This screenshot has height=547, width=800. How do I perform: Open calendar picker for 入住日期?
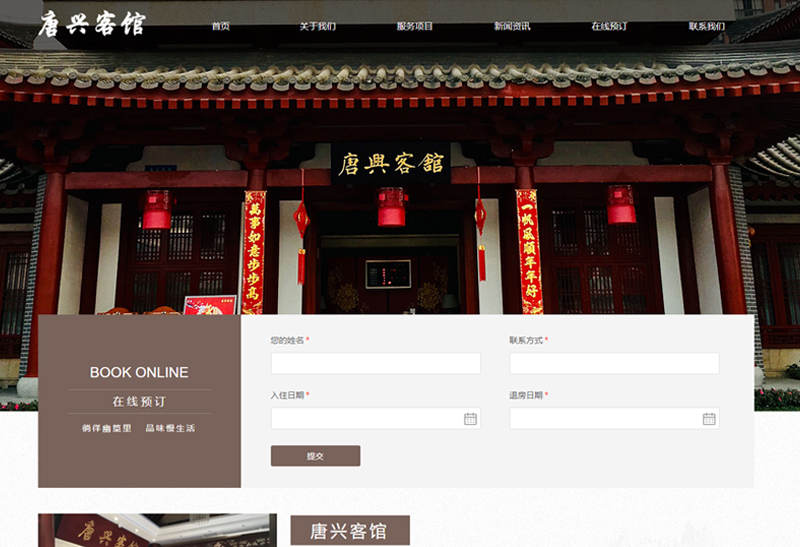[x=470, y=419]
